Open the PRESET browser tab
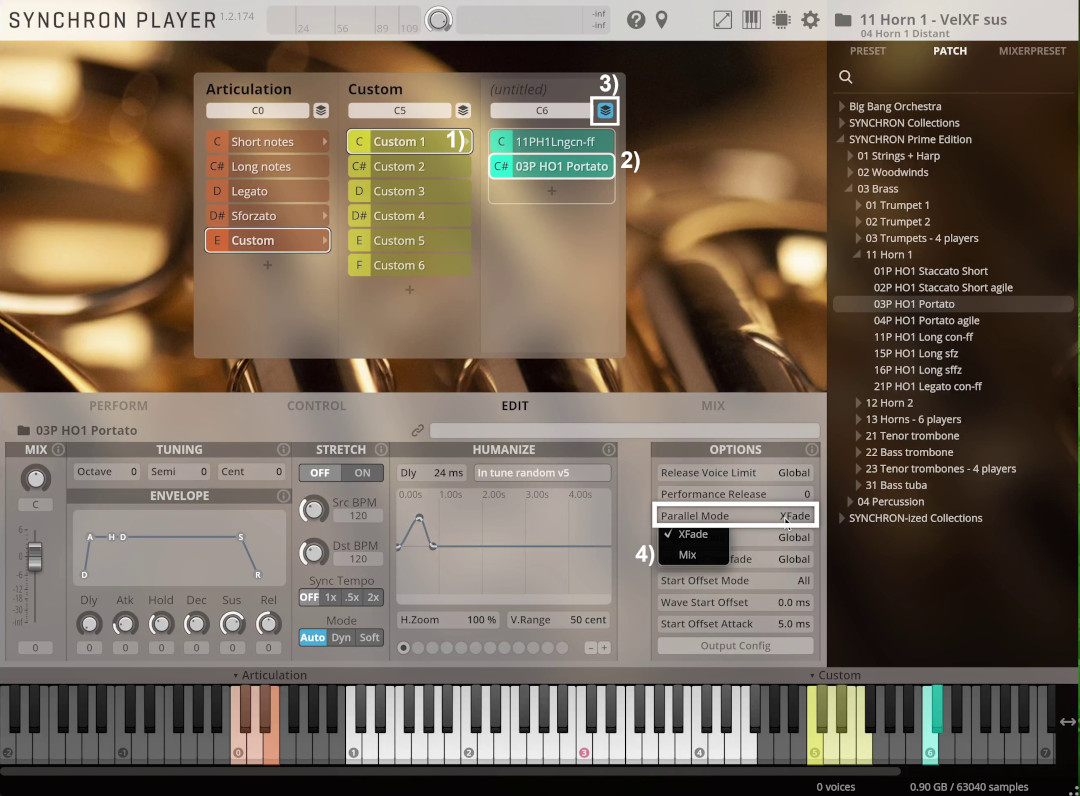 point(868,51)
